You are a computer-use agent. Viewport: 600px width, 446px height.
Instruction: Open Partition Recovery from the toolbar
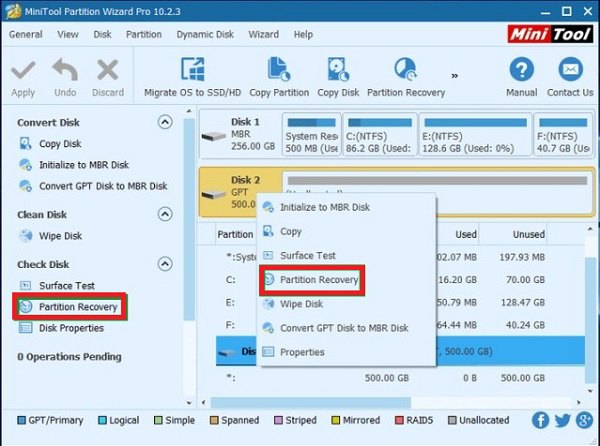(x=405, y=70)
